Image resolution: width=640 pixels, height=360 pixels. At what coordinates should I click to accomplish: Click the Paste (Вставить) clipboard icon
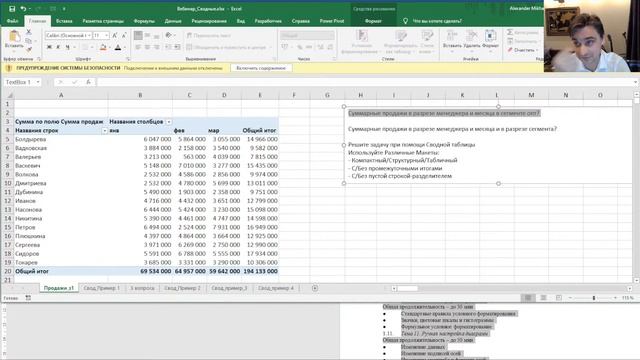(14, 36)
